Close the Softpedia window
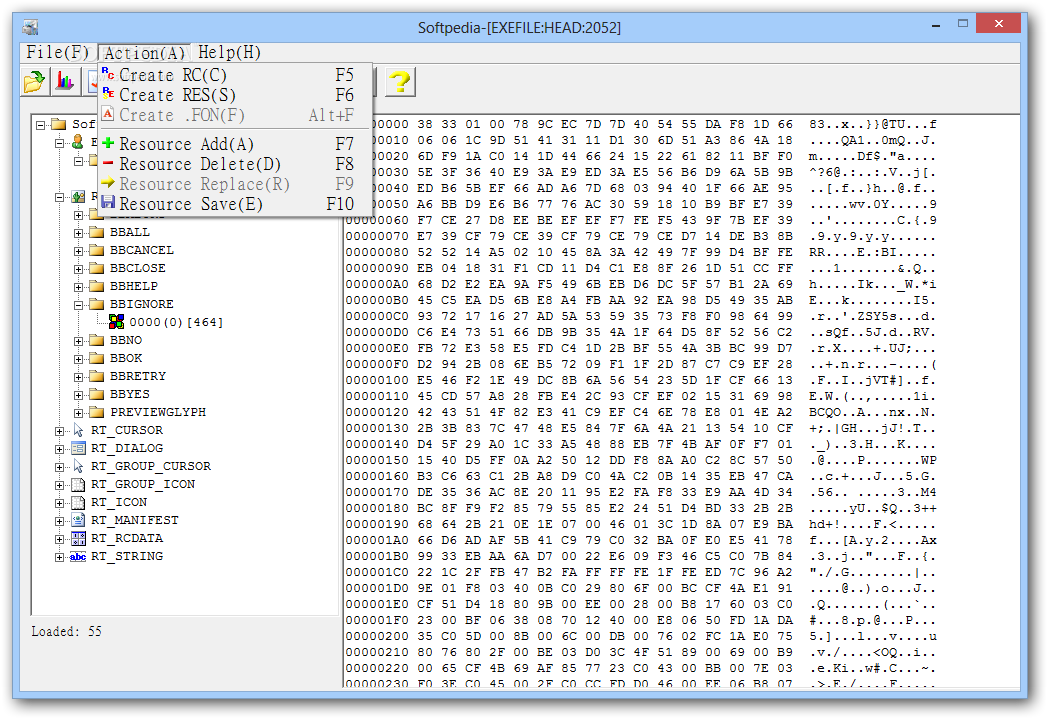Image resolution: width=1048 pixels, height=719 pixels. click(x=999, y=23)
